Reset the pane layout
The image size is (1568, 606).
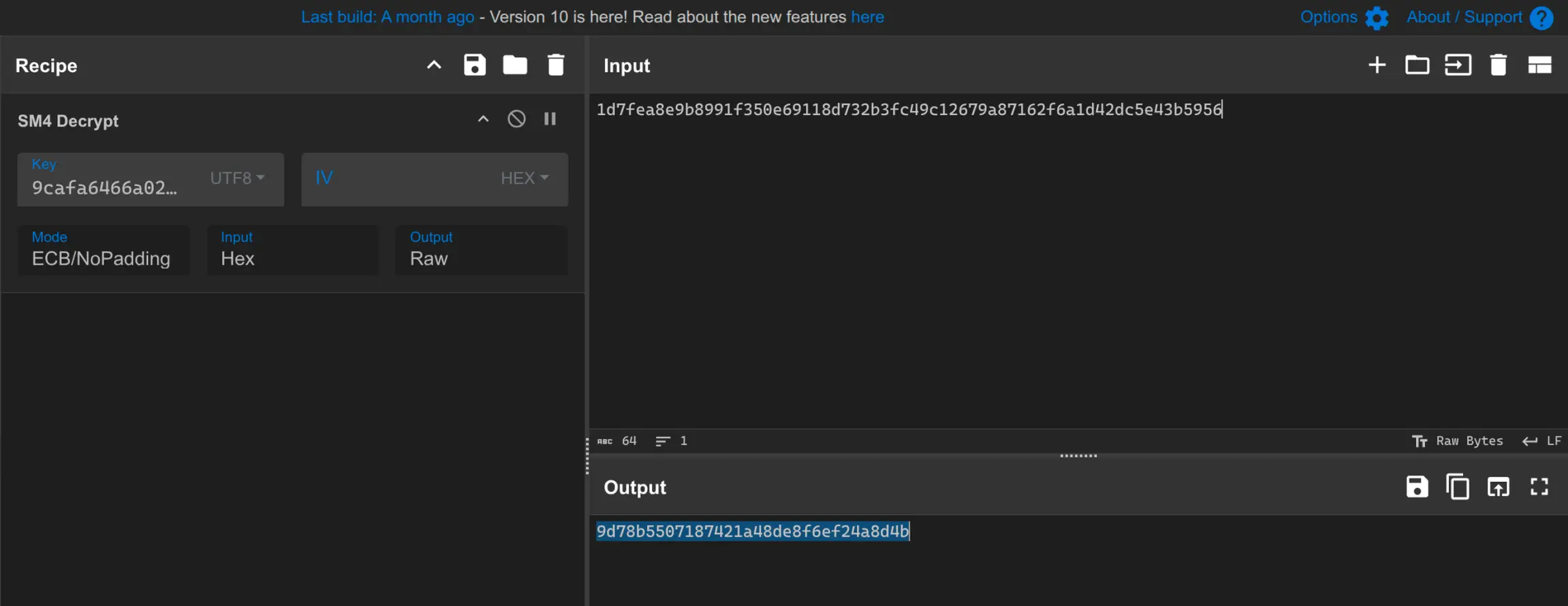coord(1539,65)
